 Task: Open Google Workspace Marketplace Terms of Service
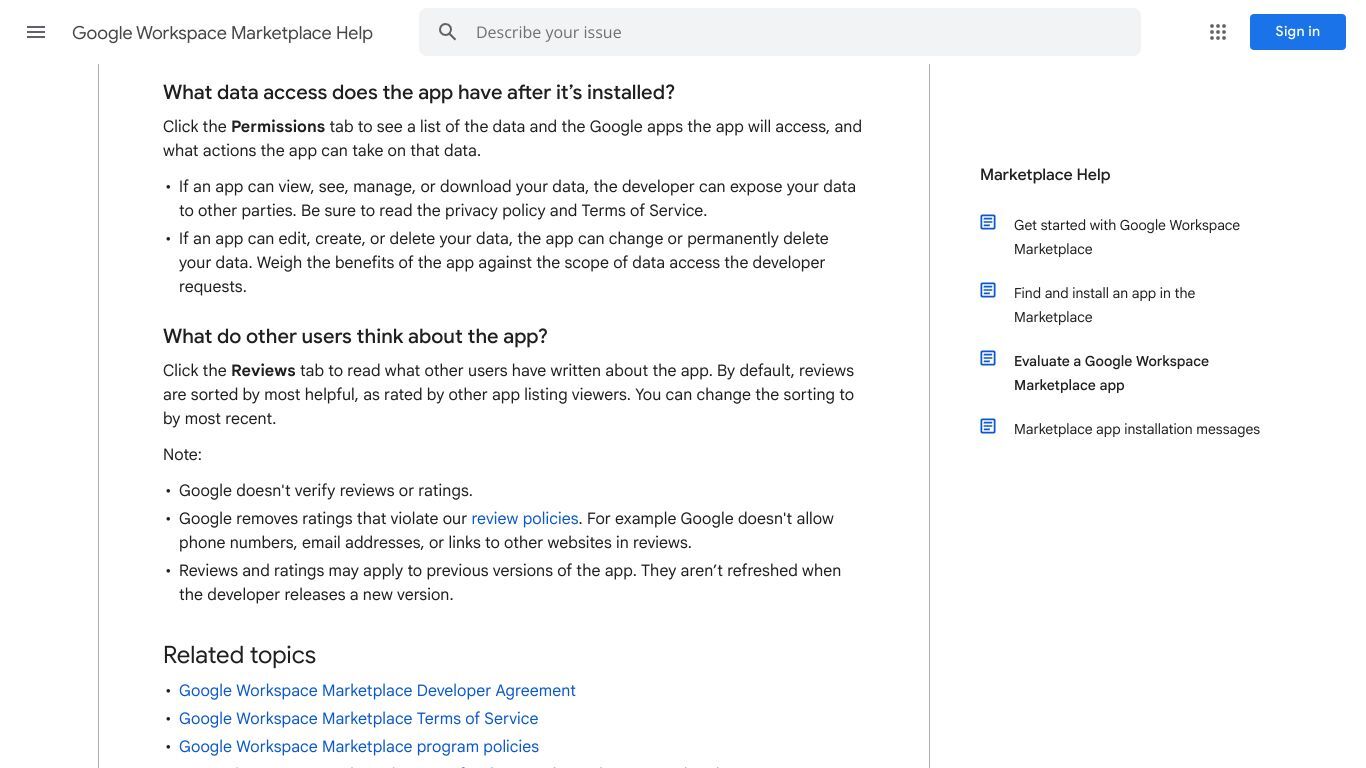(x=358, y=718)
